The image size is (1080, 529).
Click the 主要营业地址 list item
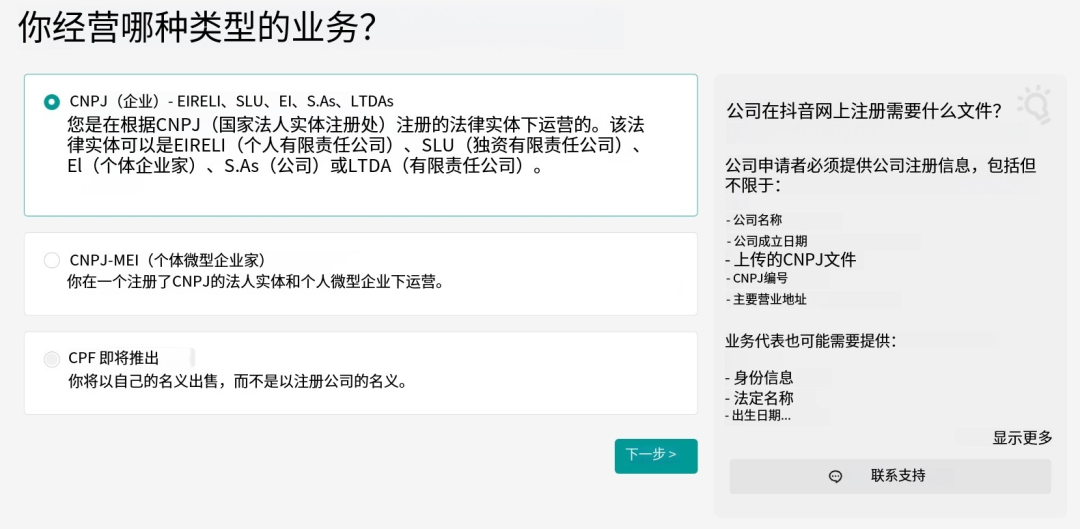click(769, 299)
